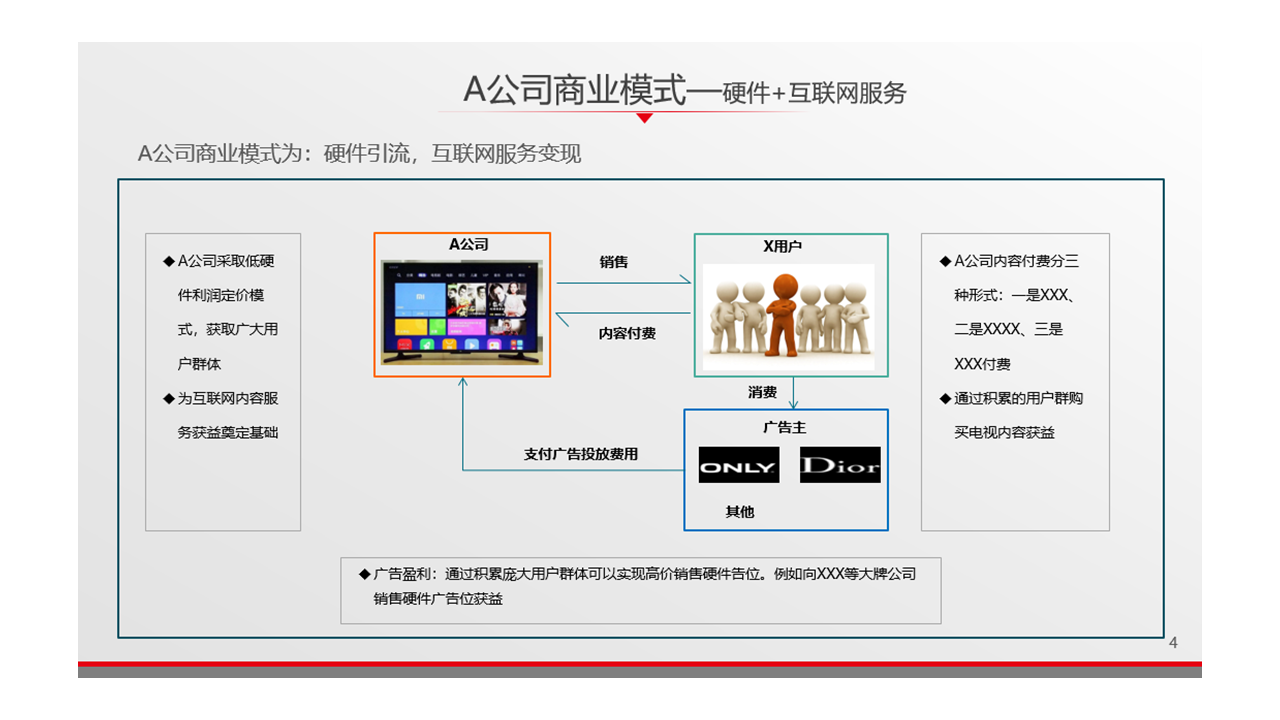
Task: Click the red footer bar
Action: [640, 664]
